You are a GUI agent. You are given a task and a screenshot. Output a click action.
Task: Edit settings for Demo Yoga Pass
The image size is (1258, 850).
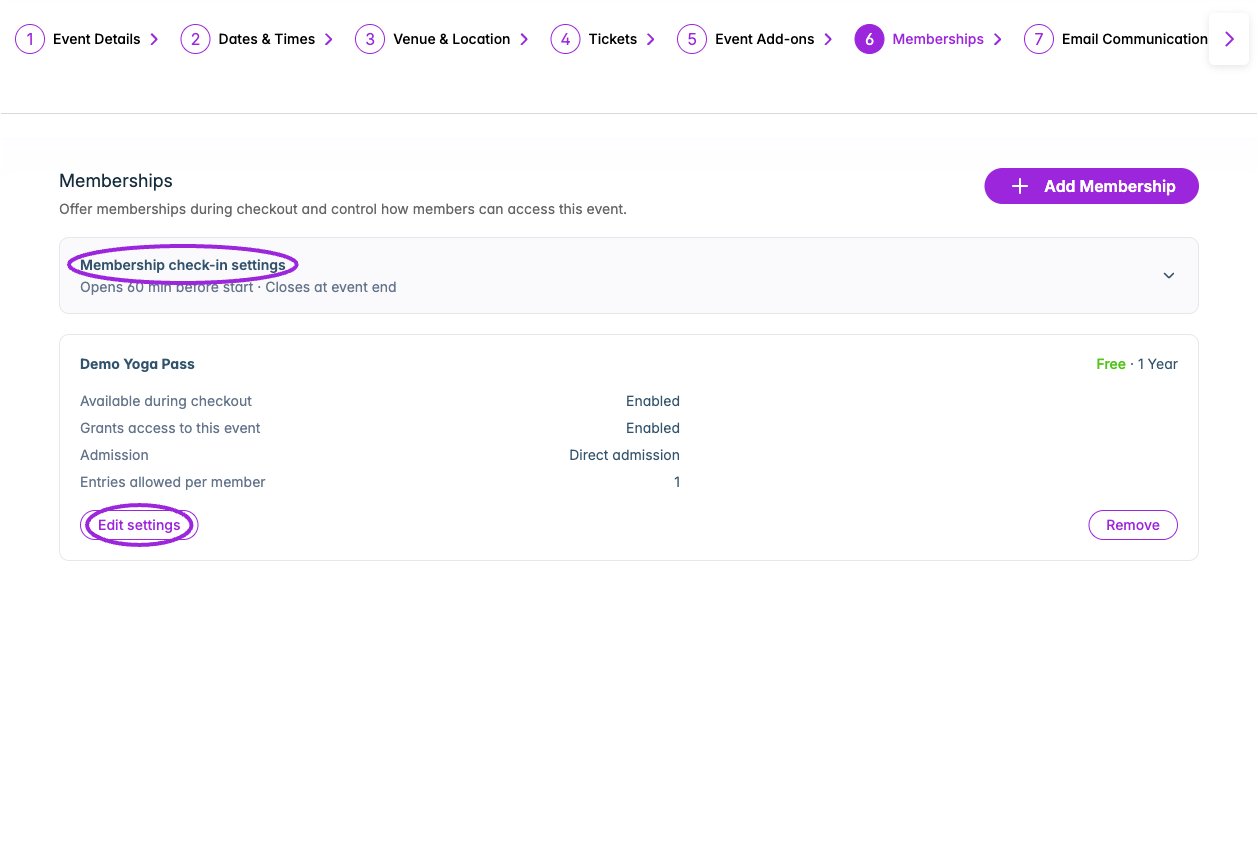click(x=139, y=525)
